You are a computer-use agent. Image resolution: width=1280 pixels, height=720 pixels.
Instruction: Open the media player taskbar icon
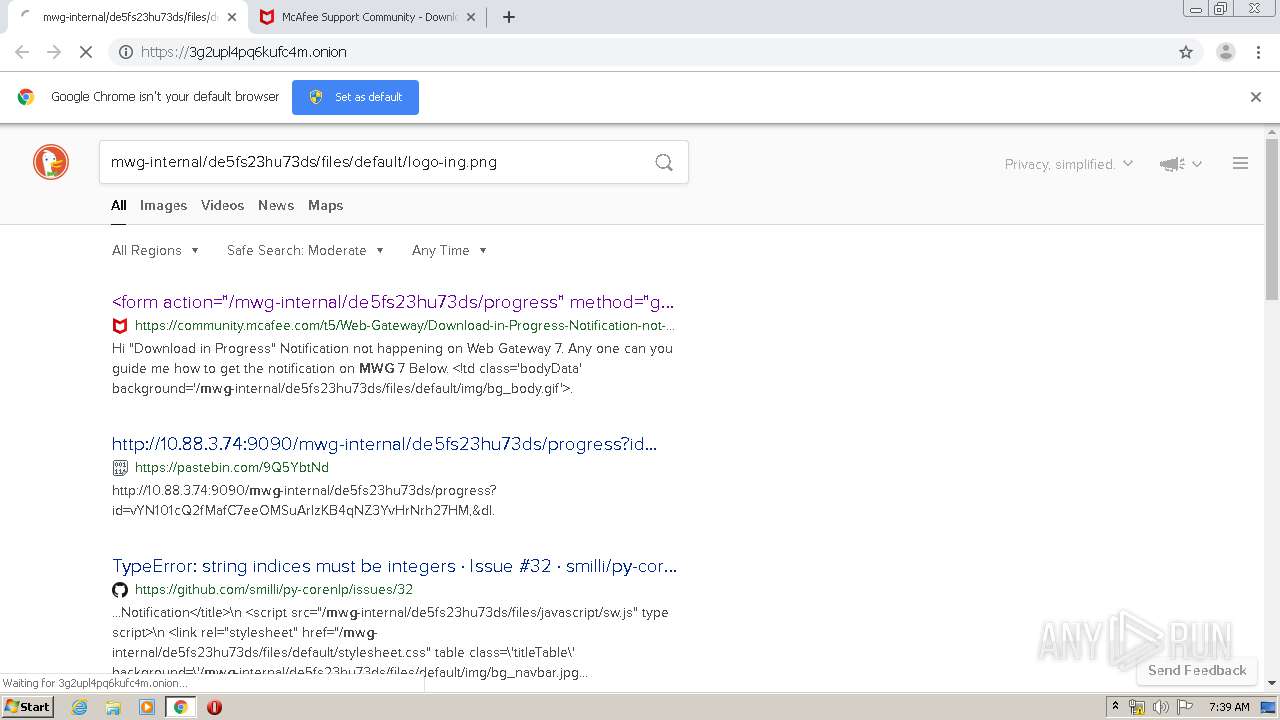point(147,707)
